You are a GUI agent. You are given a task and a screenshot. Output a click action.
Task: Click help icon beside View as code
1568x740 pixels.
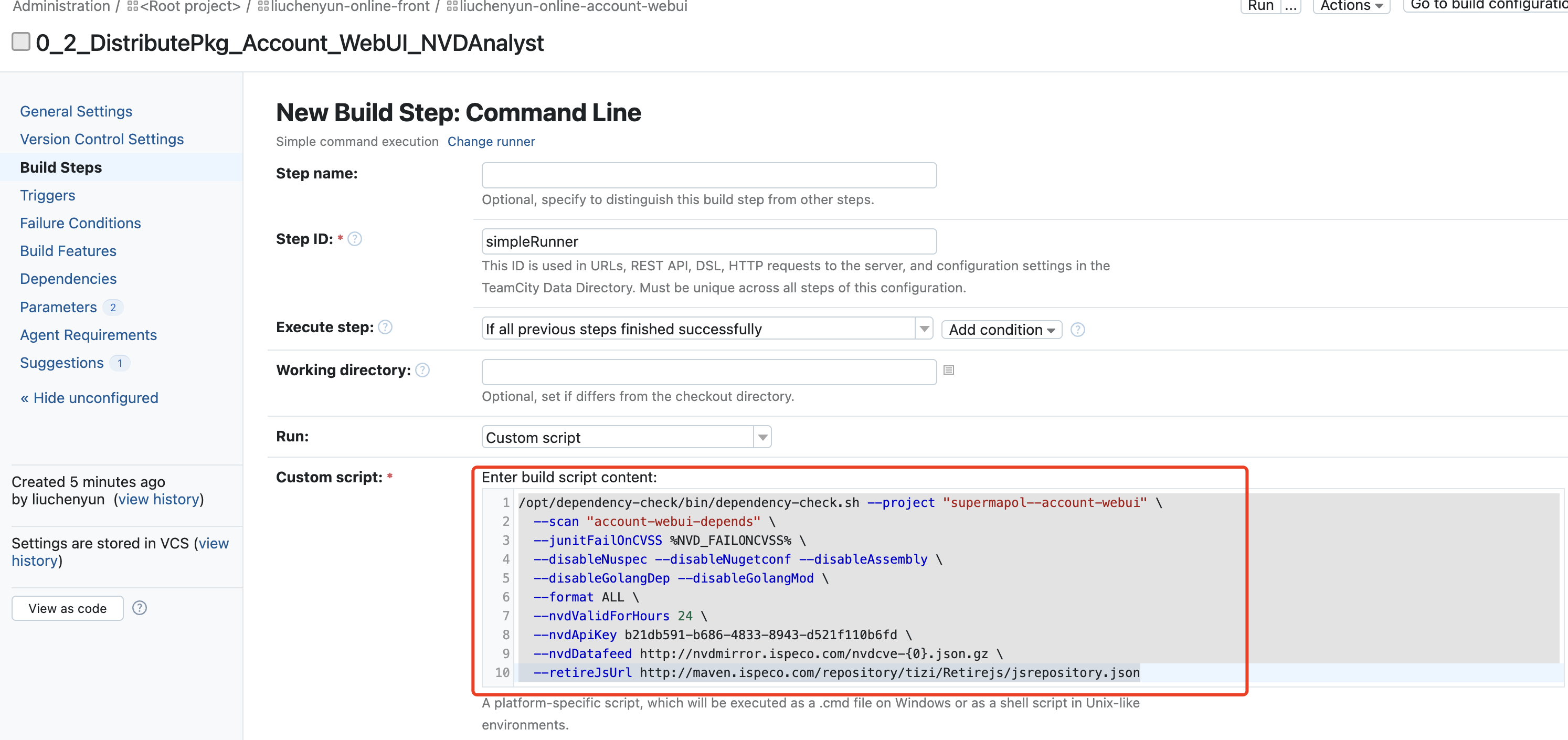click(140, 608)
